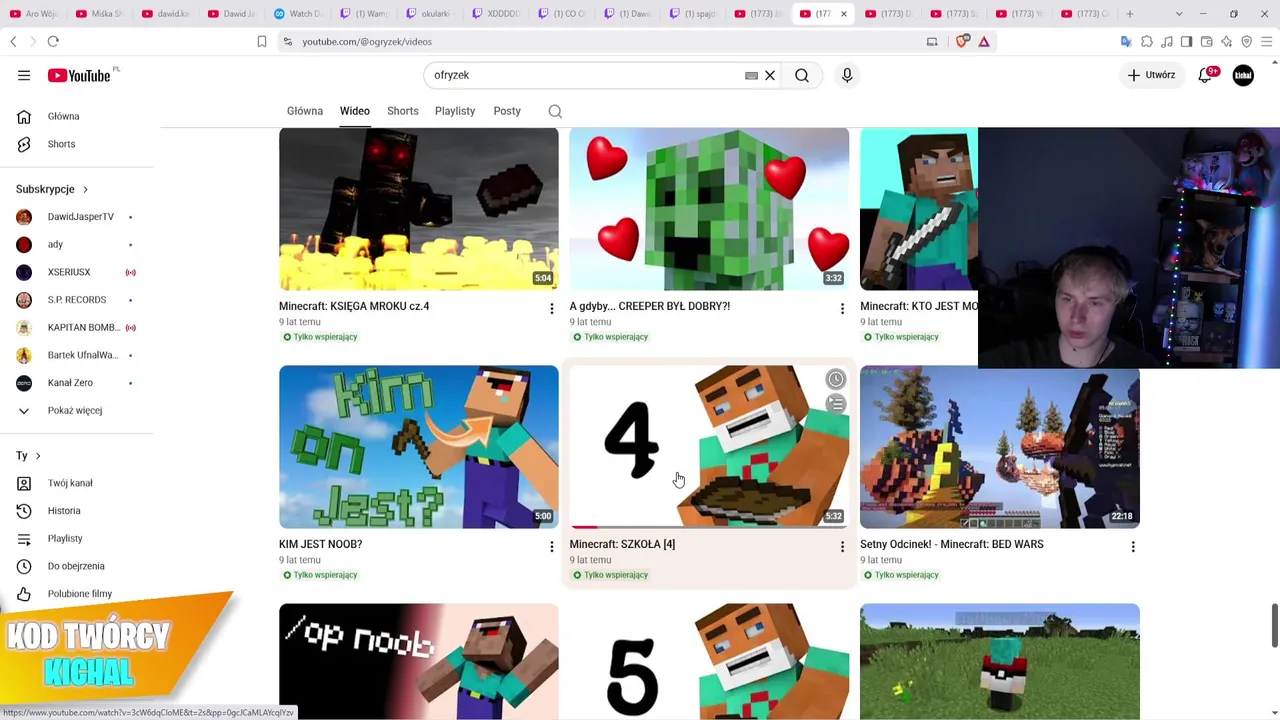Open the account avatar menu
1280x720 pixels.
pos(1243,75)
